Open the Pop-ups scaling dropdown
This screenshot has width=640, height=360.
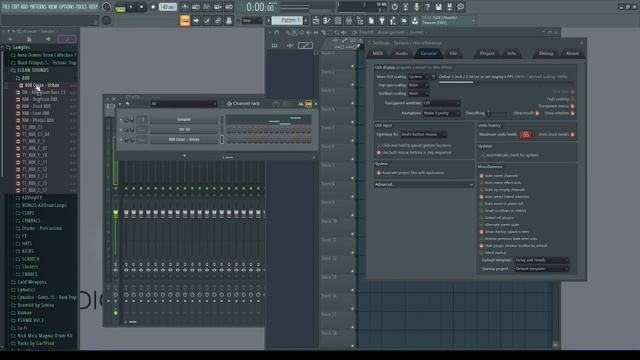pyautogui.click(x=418, y=85)
